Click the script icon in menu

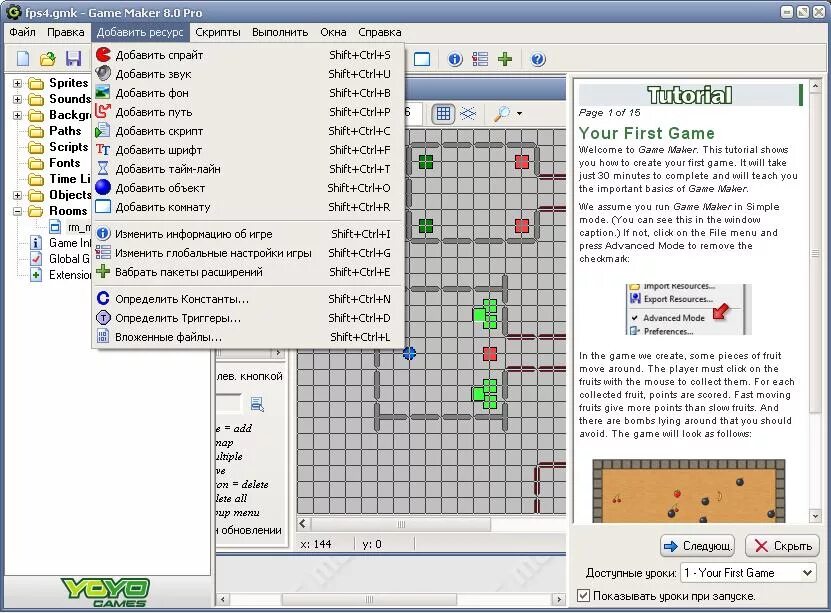coord(103,131)
